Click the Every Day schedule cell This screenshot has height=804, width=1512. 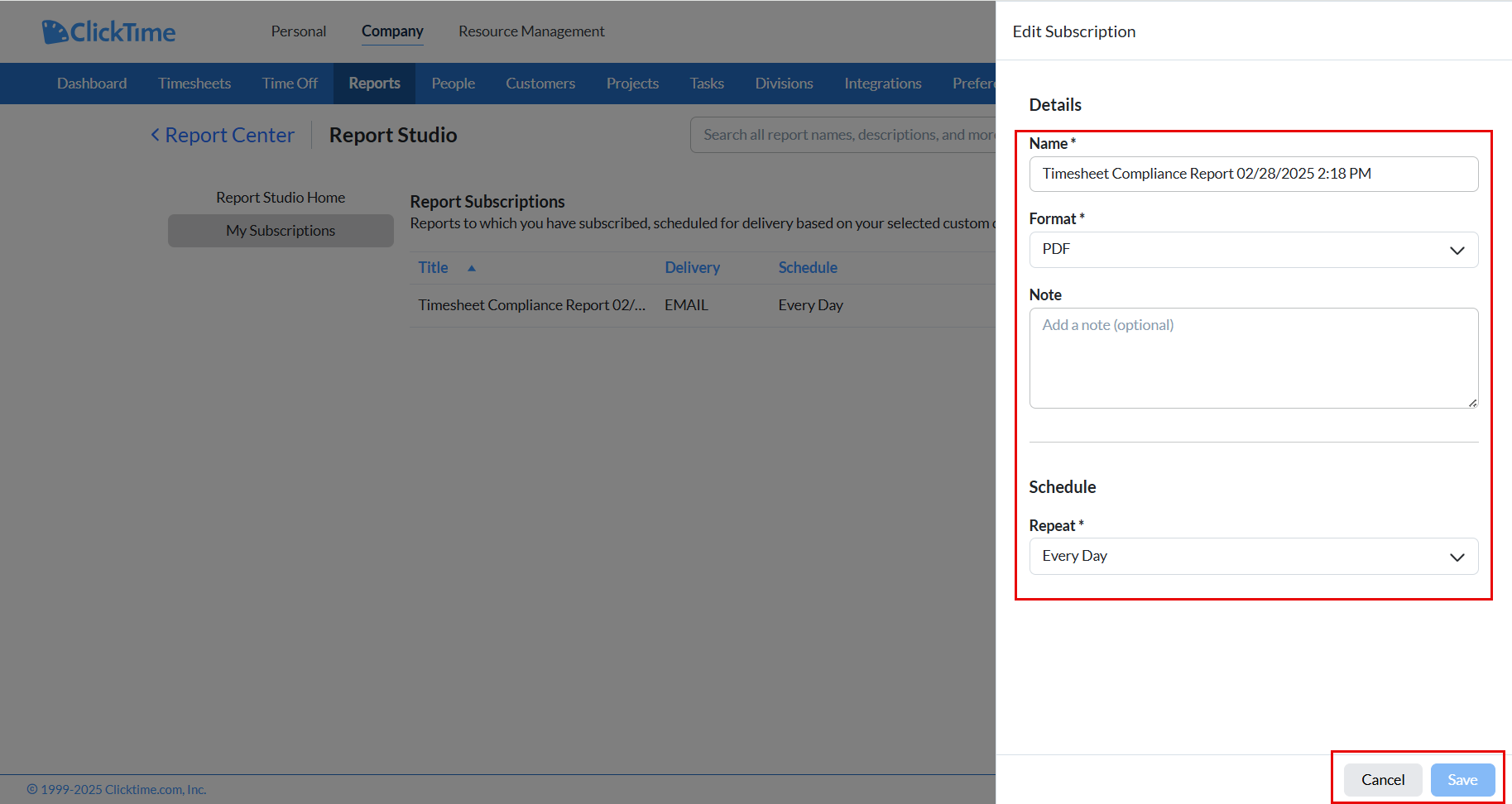pyautogui.click(x=810, y=305)
